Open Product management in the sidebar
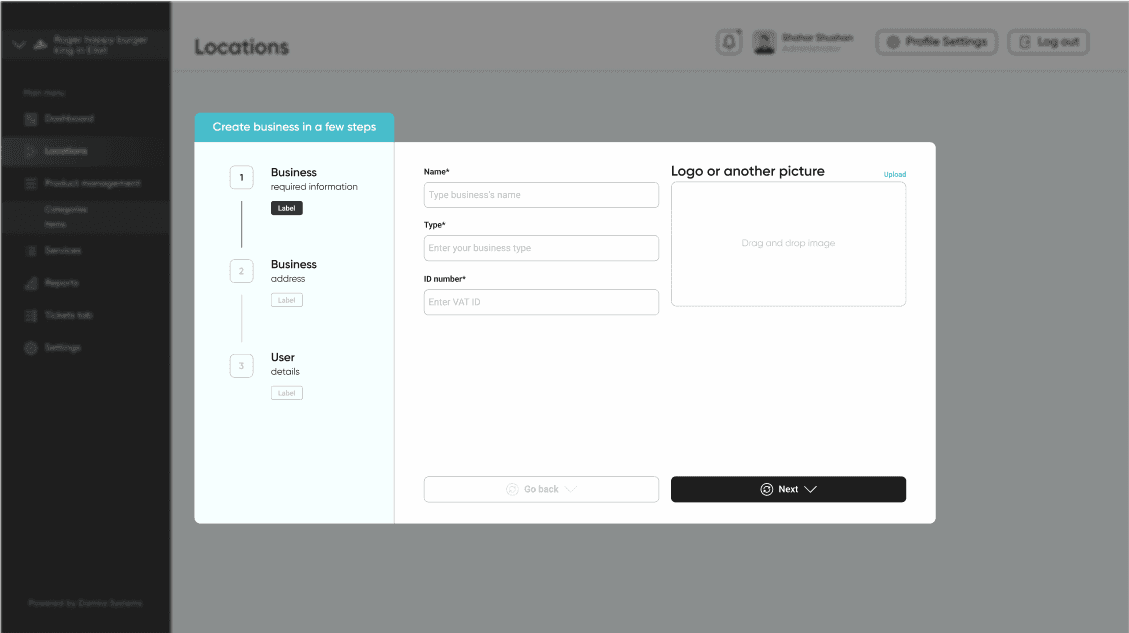 click(92, 183)
